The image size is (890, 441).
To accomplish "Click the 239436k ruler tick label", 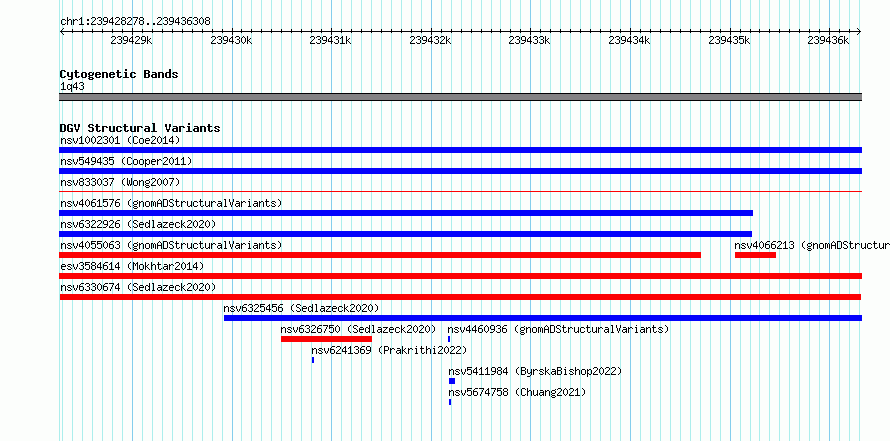I will (829, 40).
